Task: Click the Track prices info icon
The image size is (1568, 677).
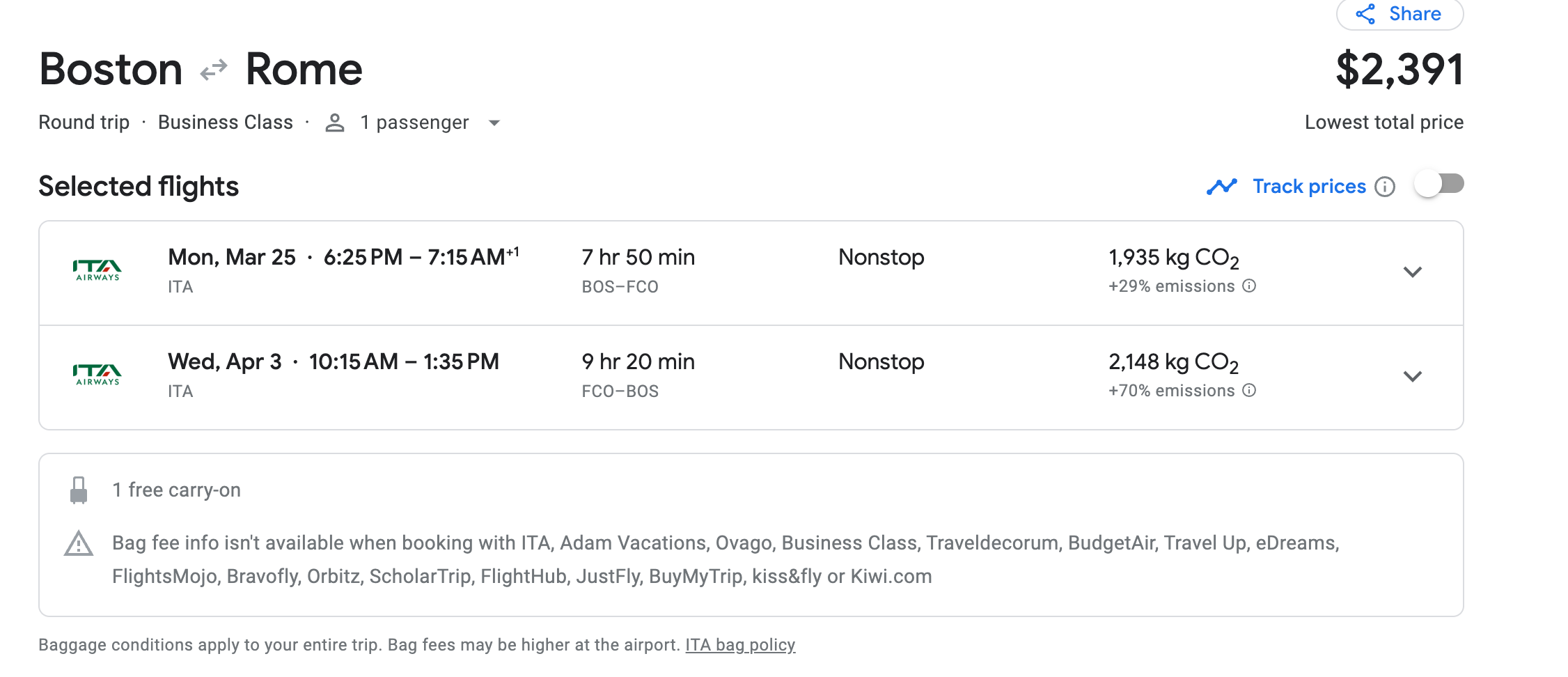Action: pyautogui.click(x=1385, y=187)
